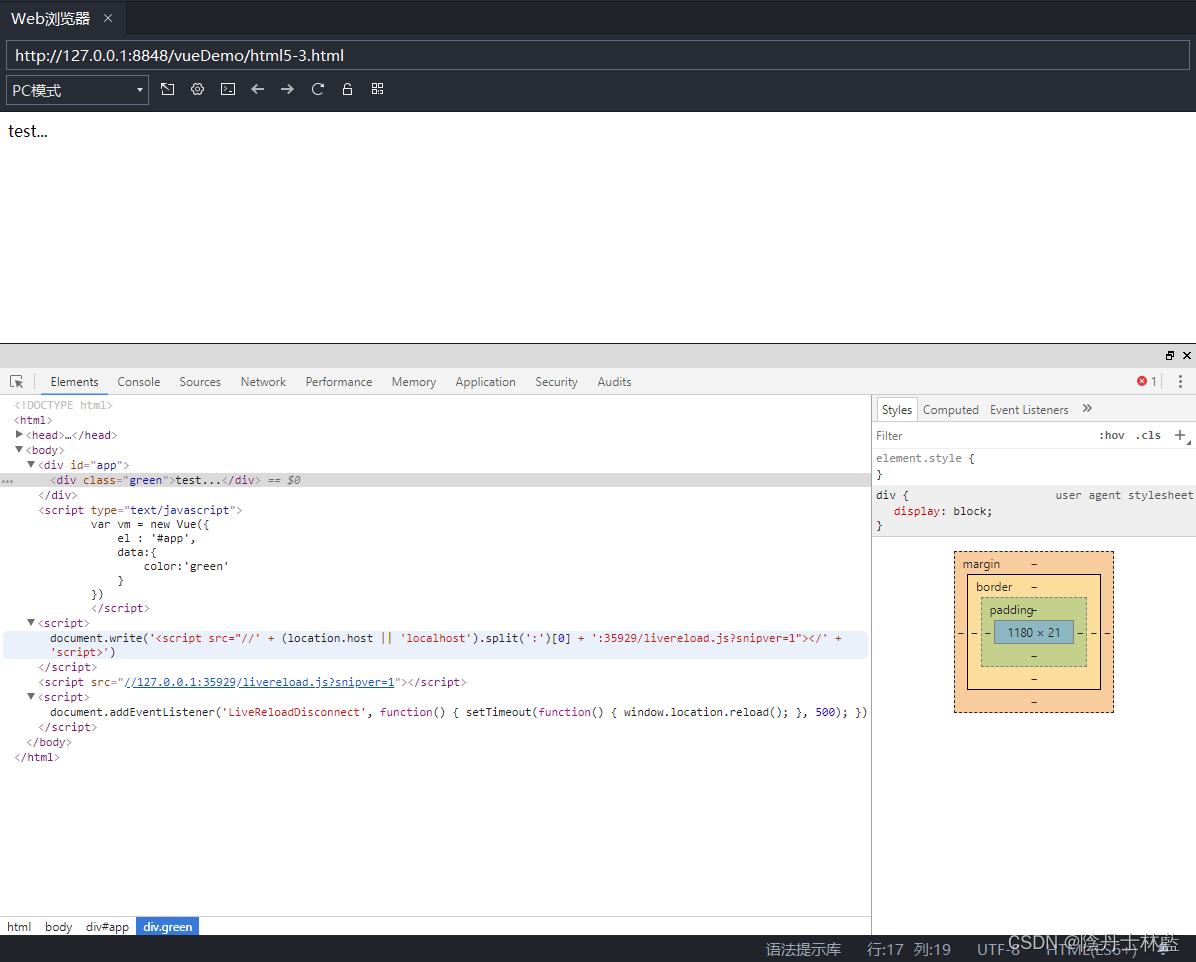Add a new style rule with plus icon
The image size is (1196, 962).
(x=1180, y=435)
